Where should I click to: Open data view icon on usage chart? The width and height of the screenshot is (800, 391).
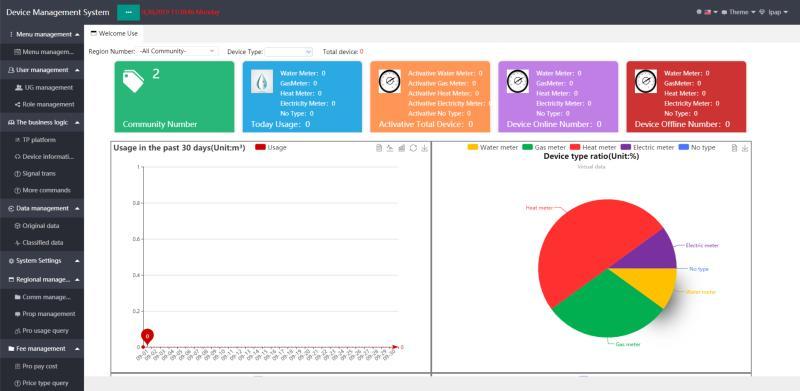click(379, 148)
